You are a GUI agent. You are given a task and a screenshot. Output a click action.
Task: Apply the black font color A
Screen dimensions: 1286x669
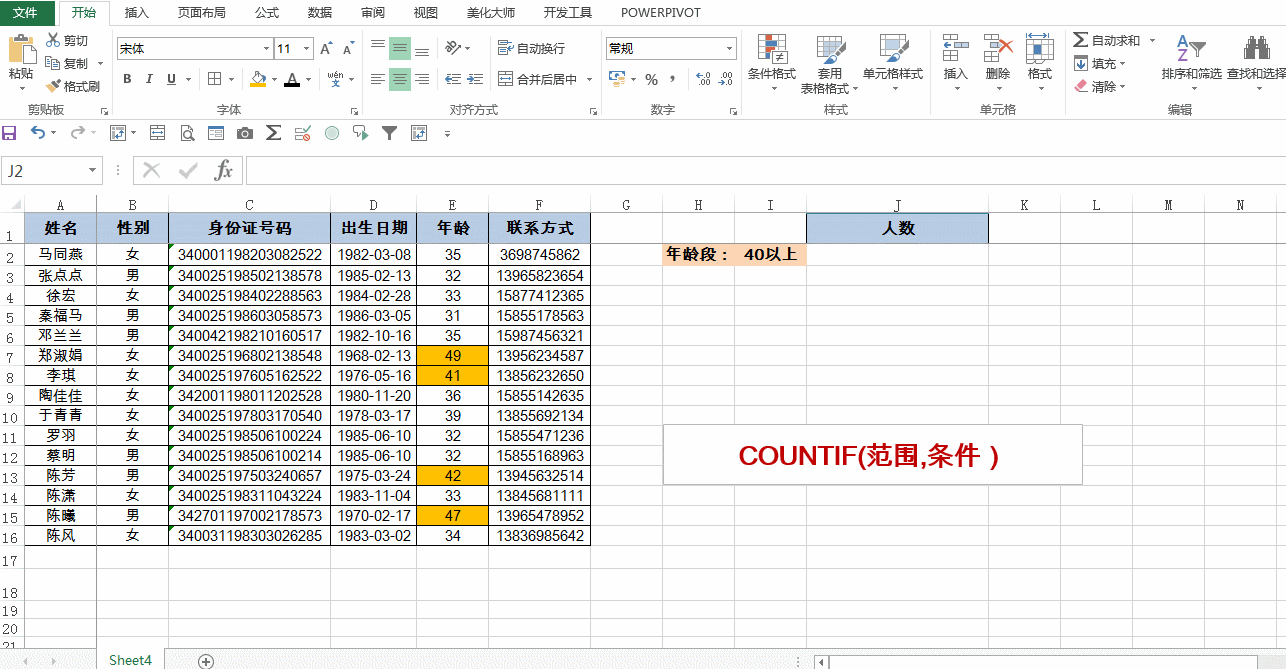292,79
